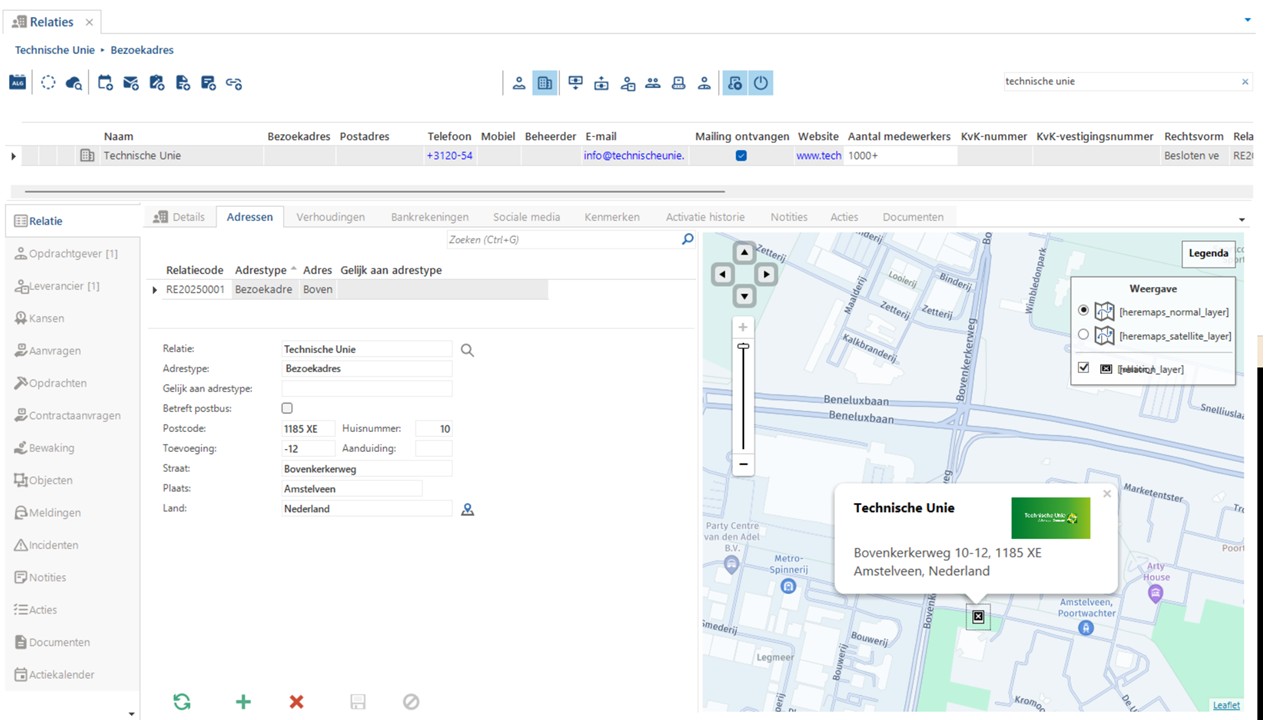Toggle the Mailing ontvangen checkbox

(741, 156)
